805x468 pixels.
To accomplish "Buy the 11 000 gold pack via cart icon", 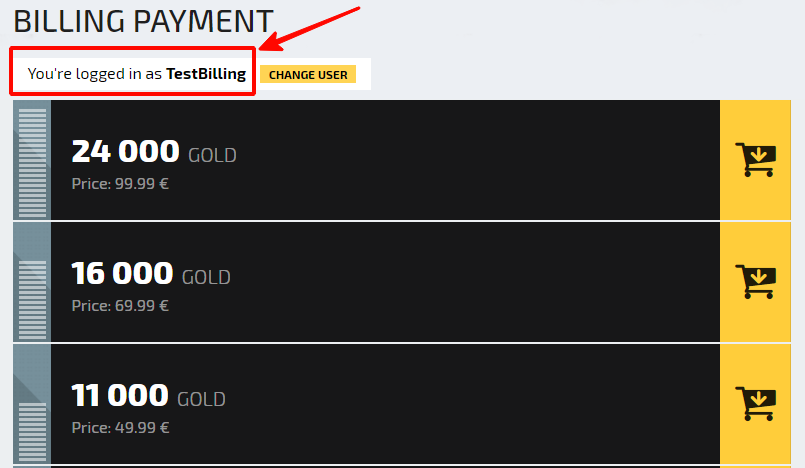I will coord(755,404).
